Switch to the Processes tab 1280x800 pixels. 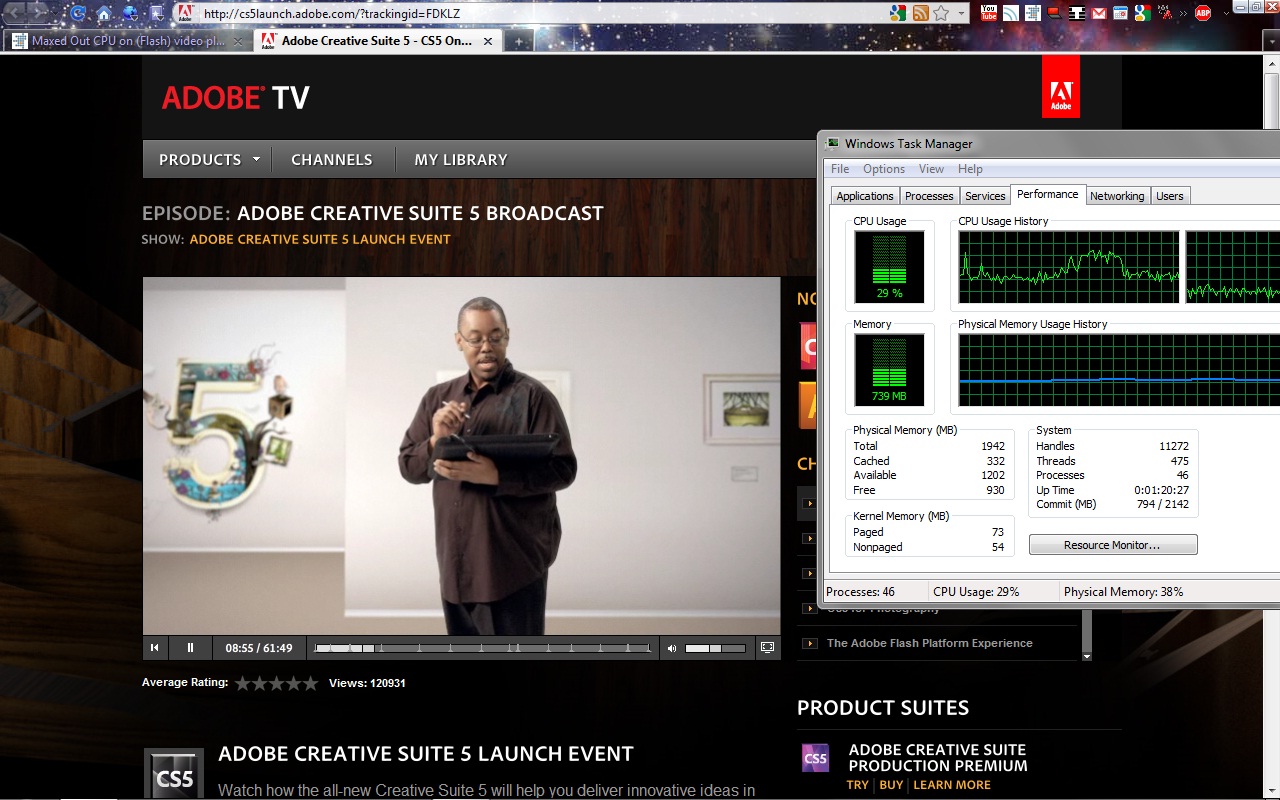(x=929, y=196)
